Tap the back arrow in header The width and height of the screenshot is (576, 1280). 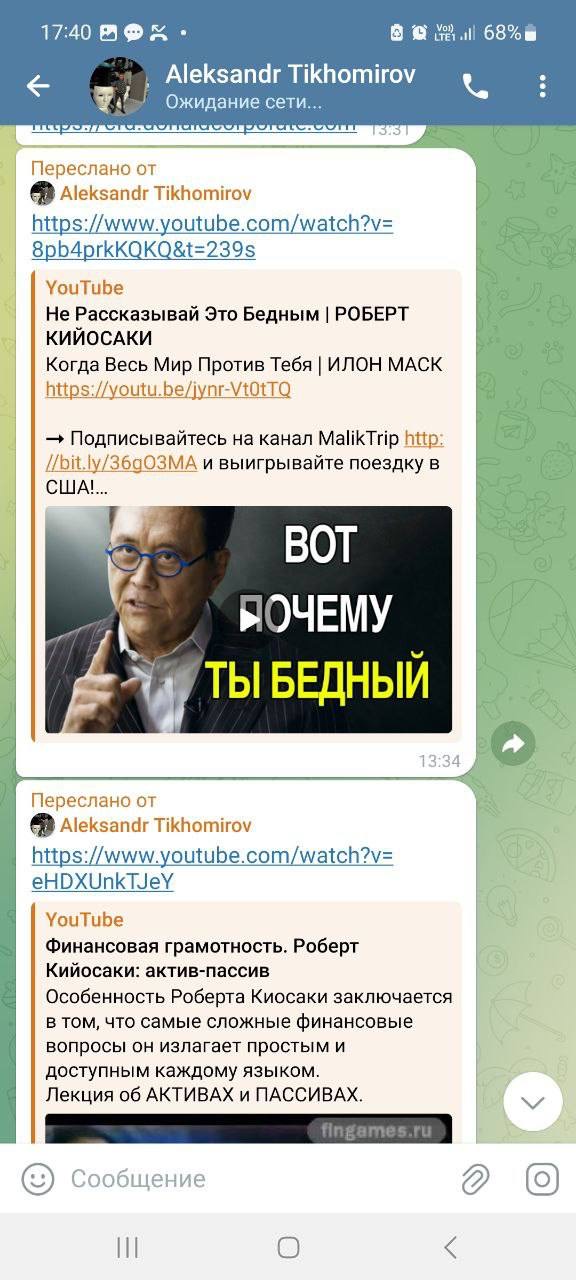(x=38, y=86)
